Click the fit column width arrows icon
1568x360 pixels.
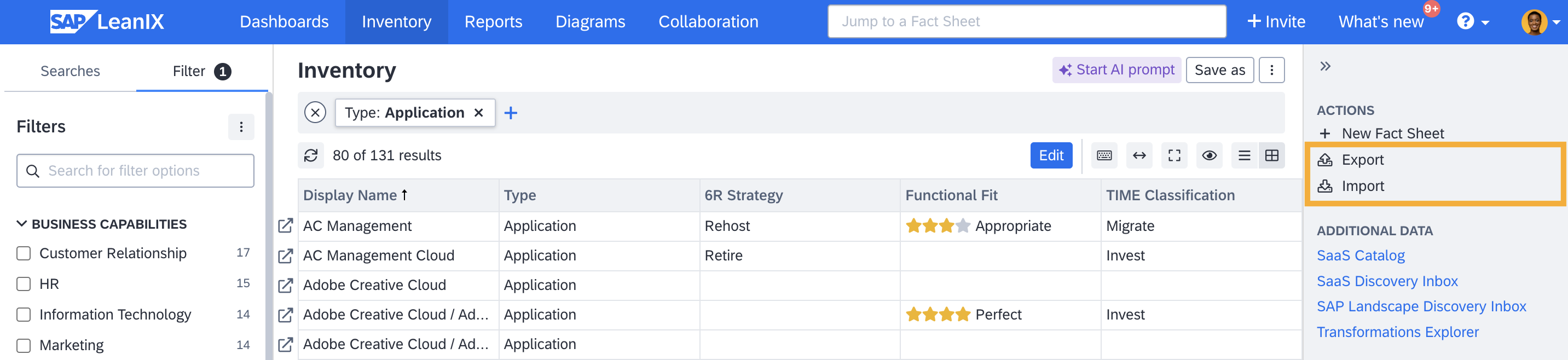(x=1139, y=156)
